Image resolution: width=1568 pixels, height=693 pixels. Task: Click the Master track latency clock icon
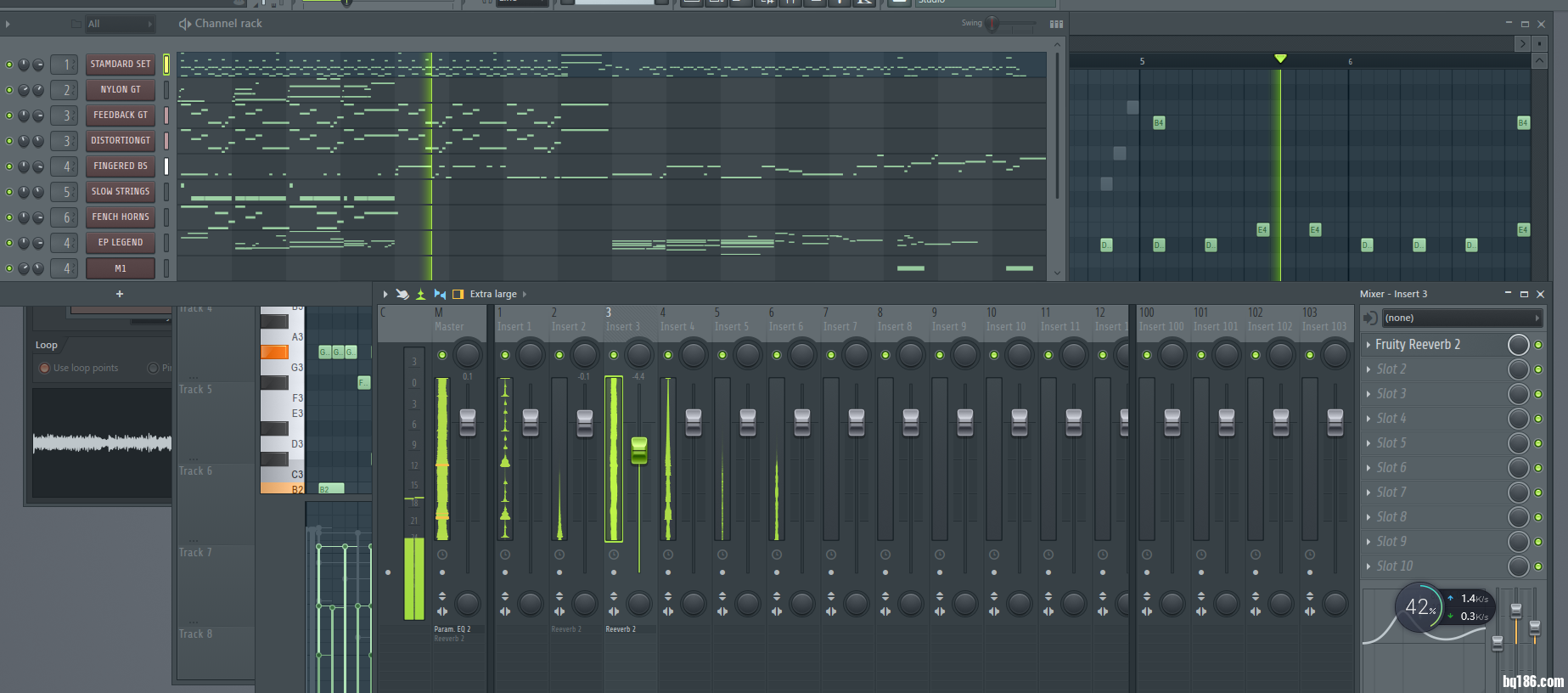point(442,555)
